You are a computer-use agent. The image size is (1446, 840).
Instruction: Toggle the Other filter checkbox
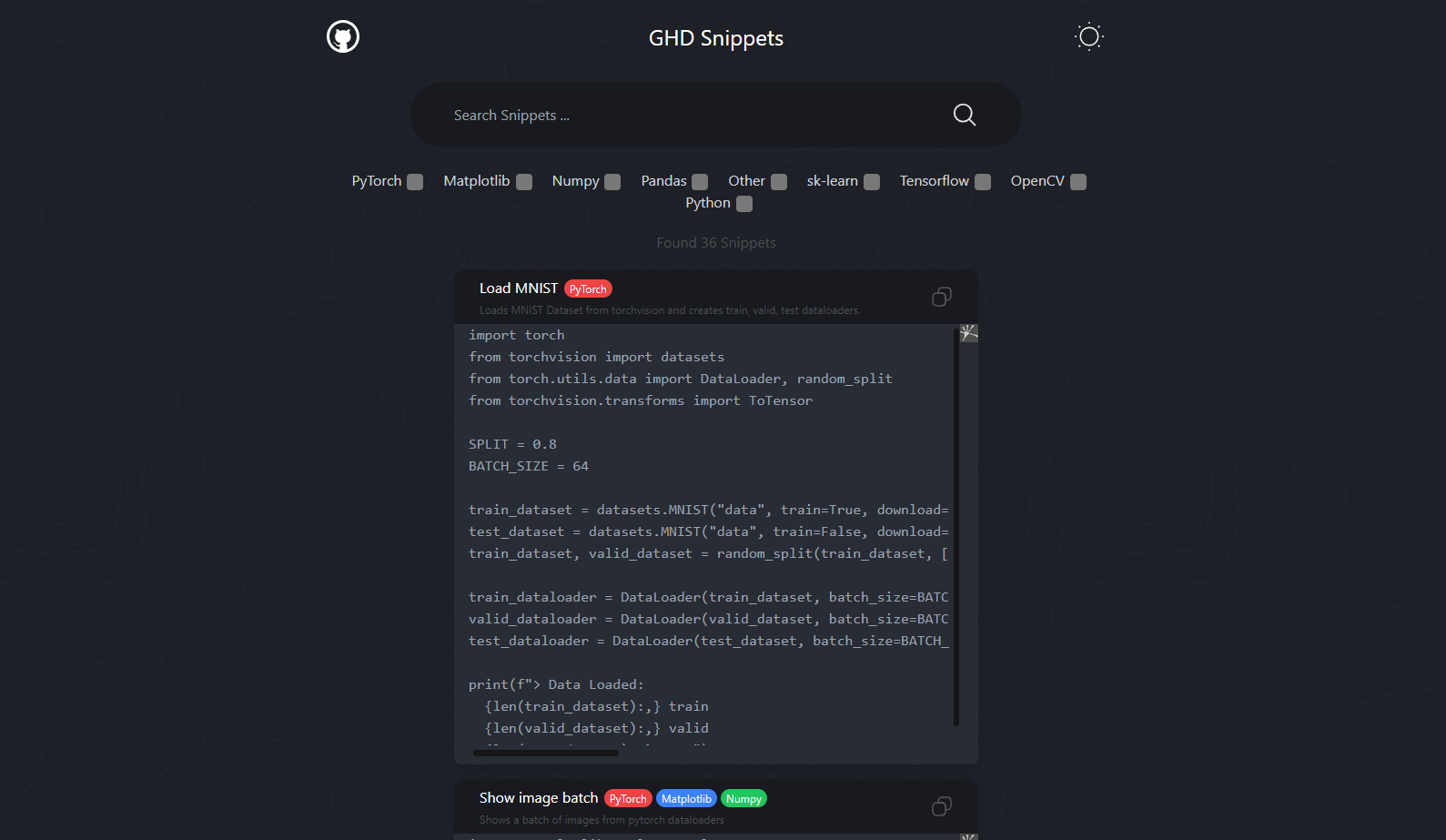(x=779, y=182)
